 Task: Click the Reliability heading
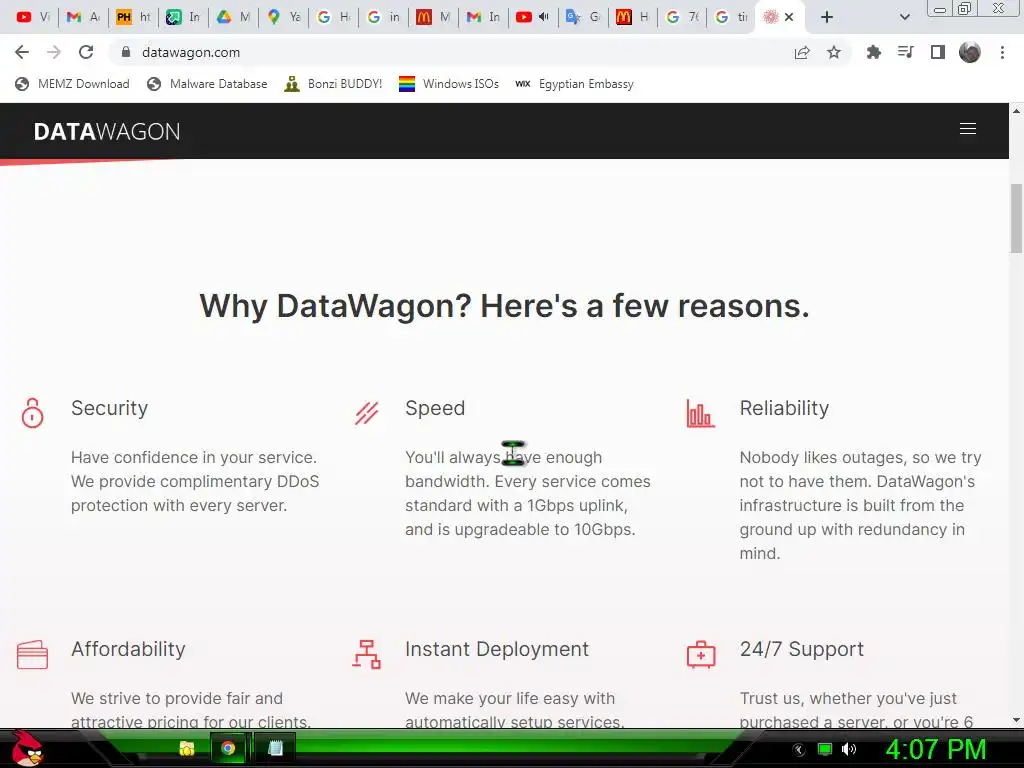click(x=784, y=408)
